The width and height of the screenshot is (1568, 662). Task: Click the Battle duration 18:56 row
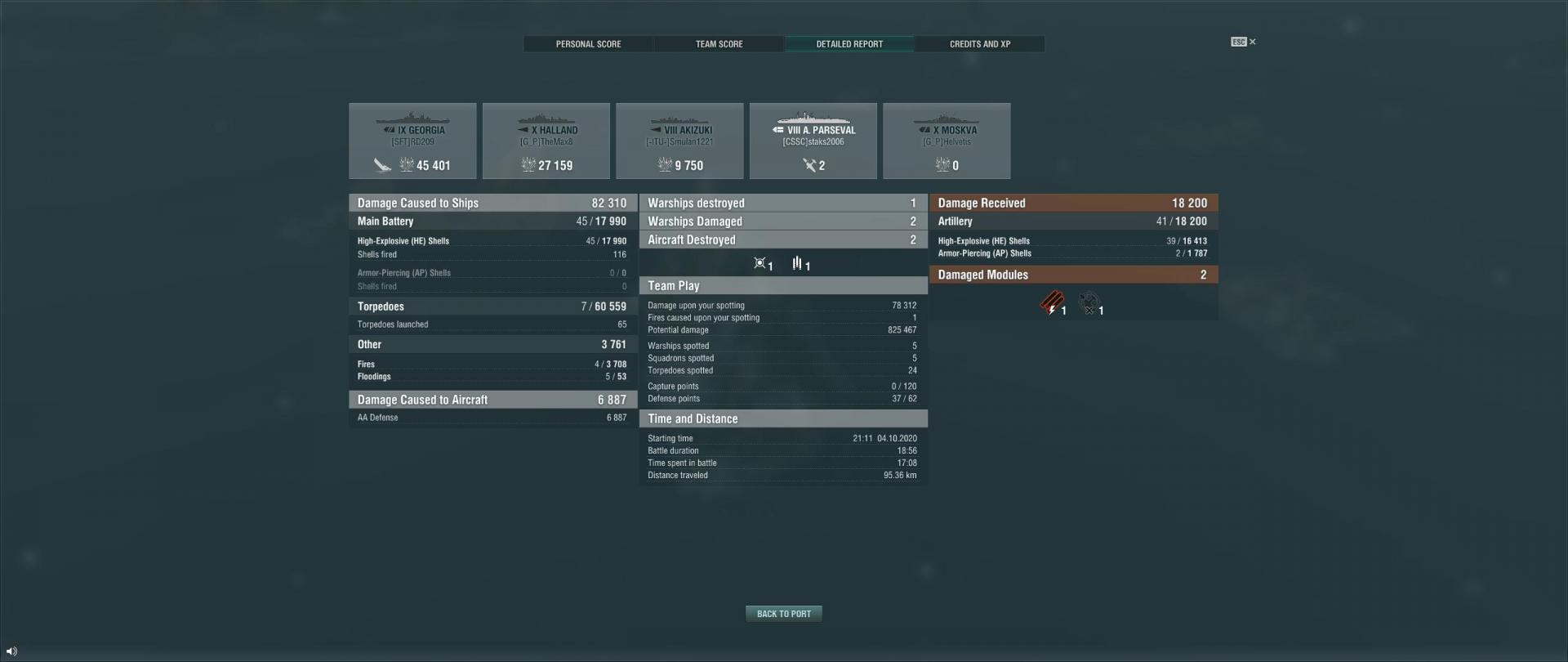(x=782, y=450)
